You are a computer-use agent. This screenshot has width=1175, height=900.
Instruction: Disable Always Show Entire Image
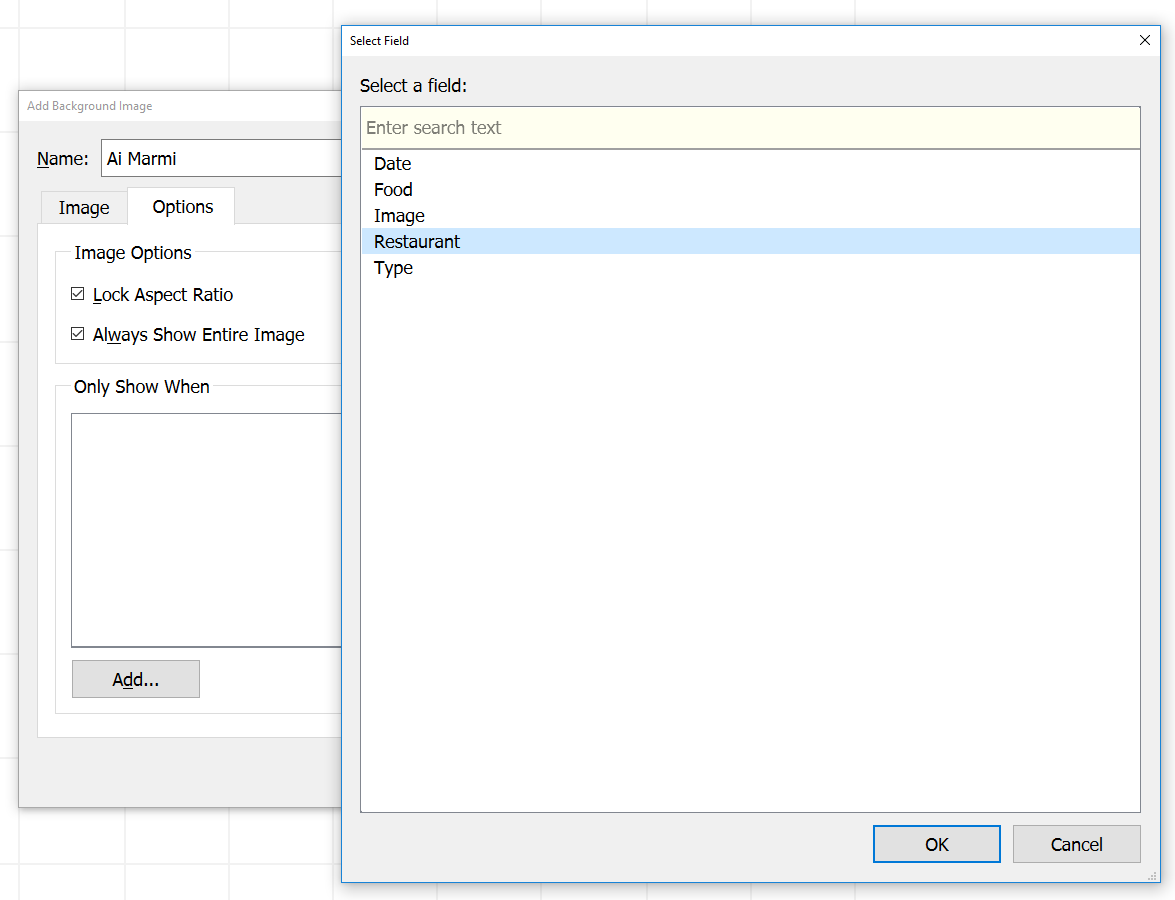(78, 334)
